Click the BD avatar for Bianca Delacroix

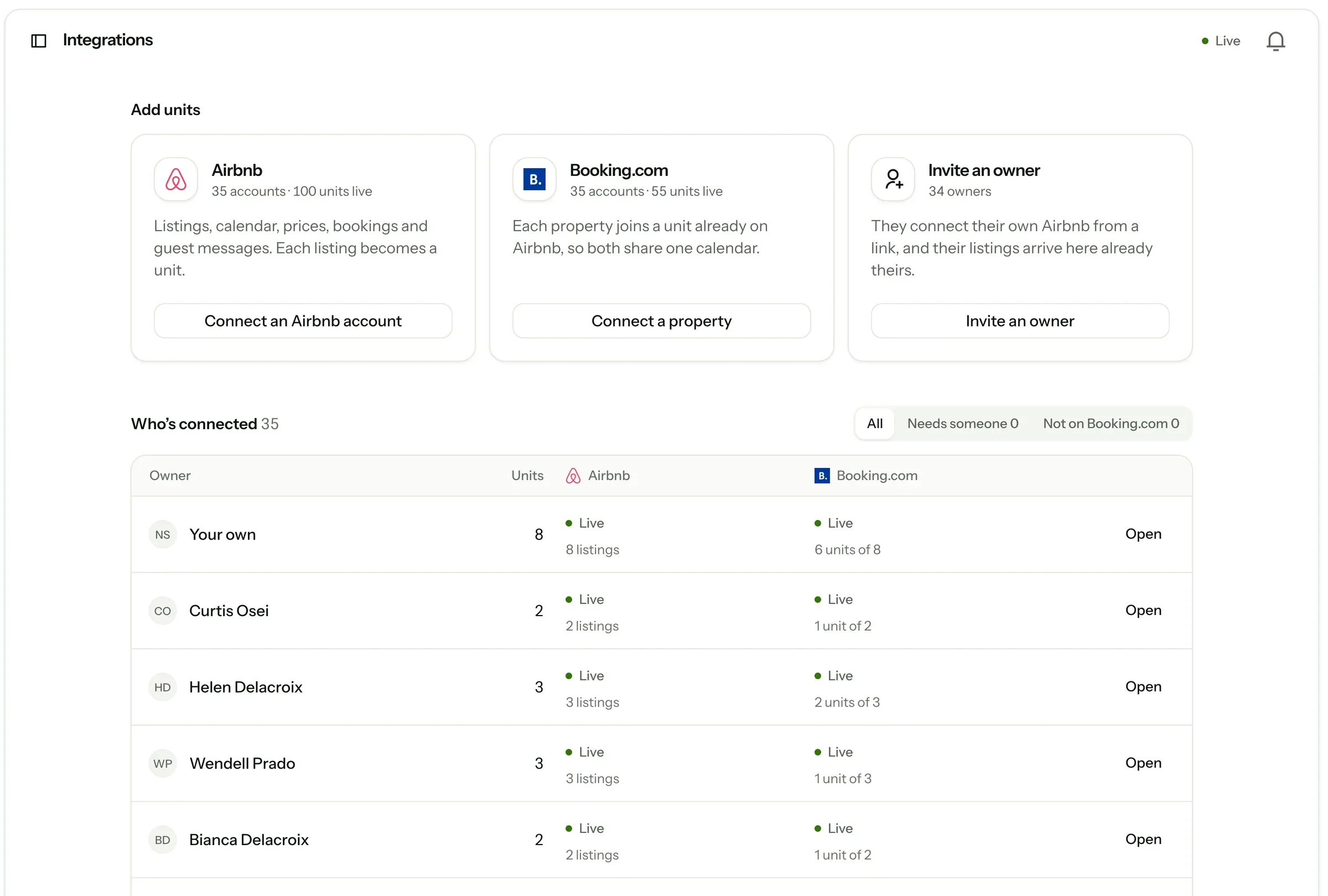tap(162, 840)
